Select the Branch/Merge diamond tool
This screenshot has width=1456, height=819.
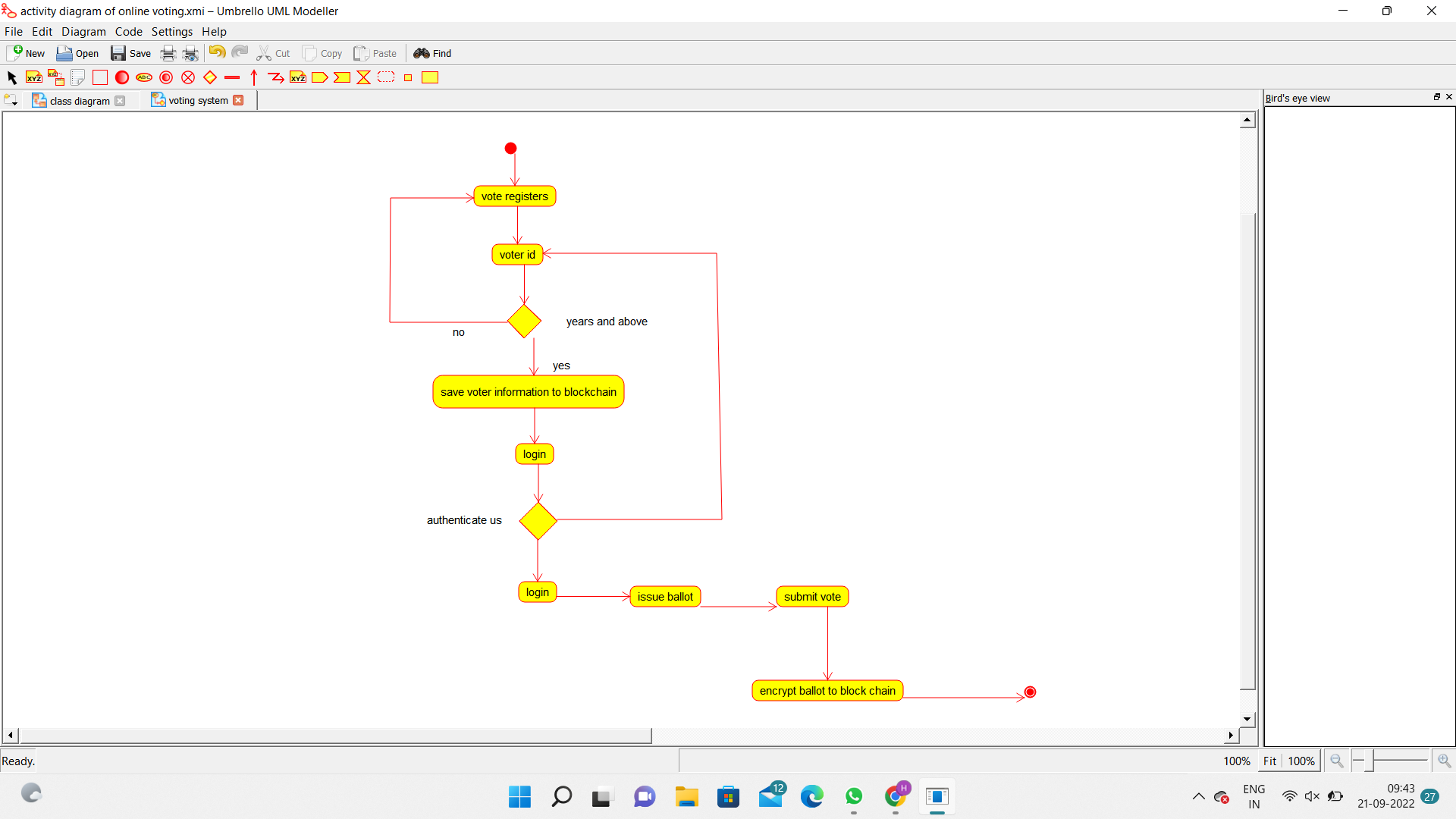coord(210,77)
